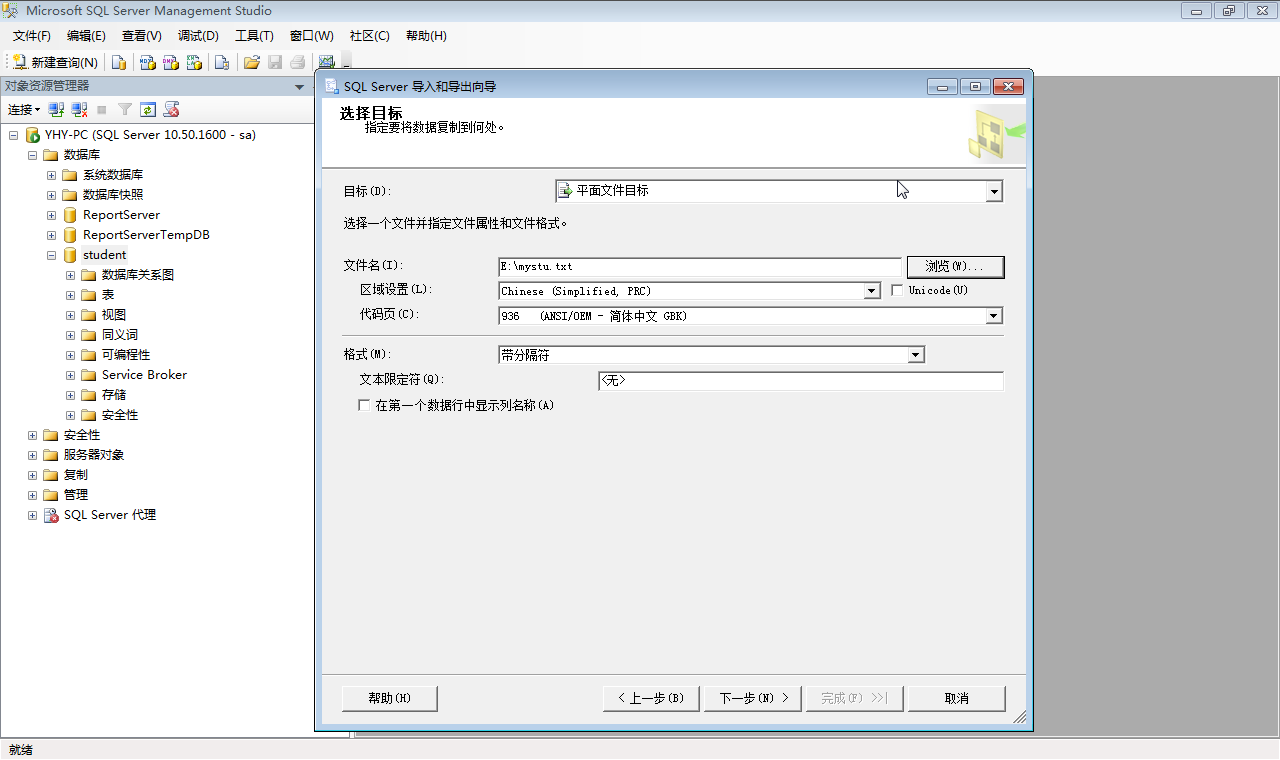The height and width of the screenshot is (760, 1280).
Task: Click the Activity Monitor toolbar icon
Action: click(x=326, y=62)
